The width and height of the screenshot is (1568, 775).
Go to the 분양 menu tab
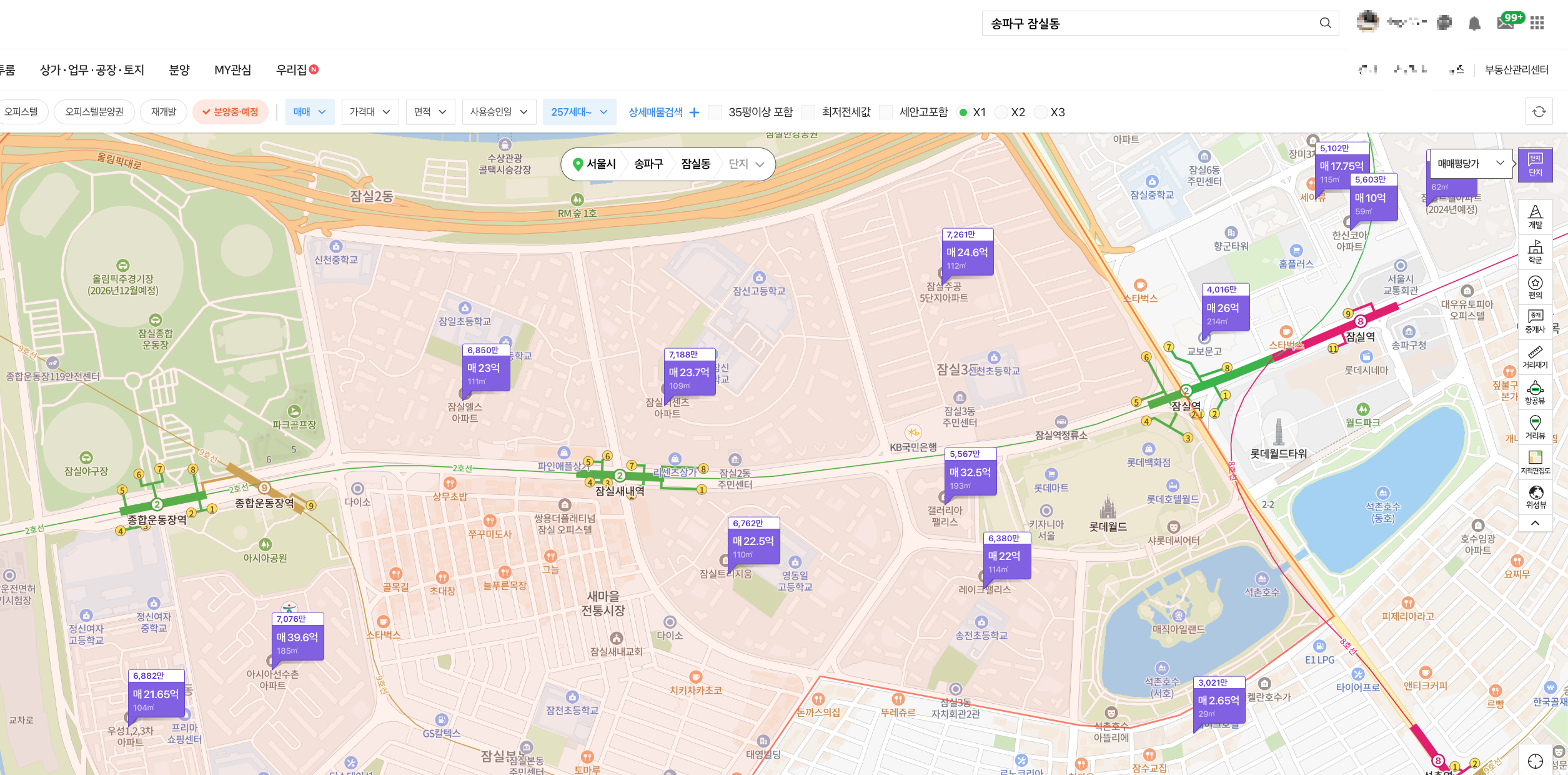click(179, 70)
